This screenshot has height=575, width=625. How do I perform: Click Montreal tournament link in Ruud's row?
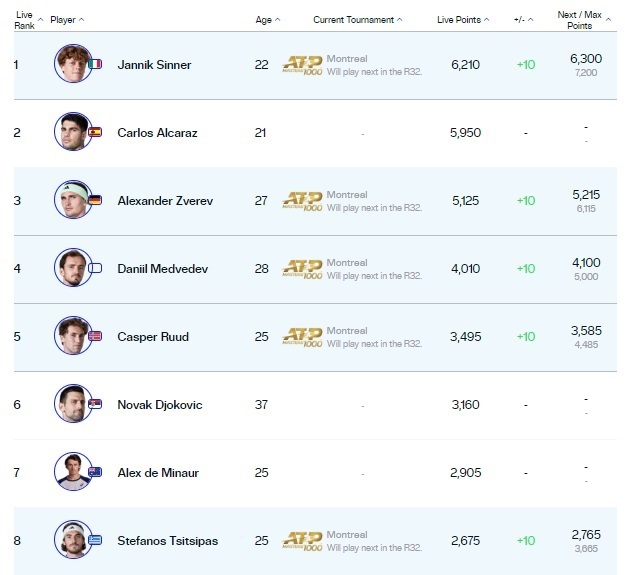click(346, 330)
